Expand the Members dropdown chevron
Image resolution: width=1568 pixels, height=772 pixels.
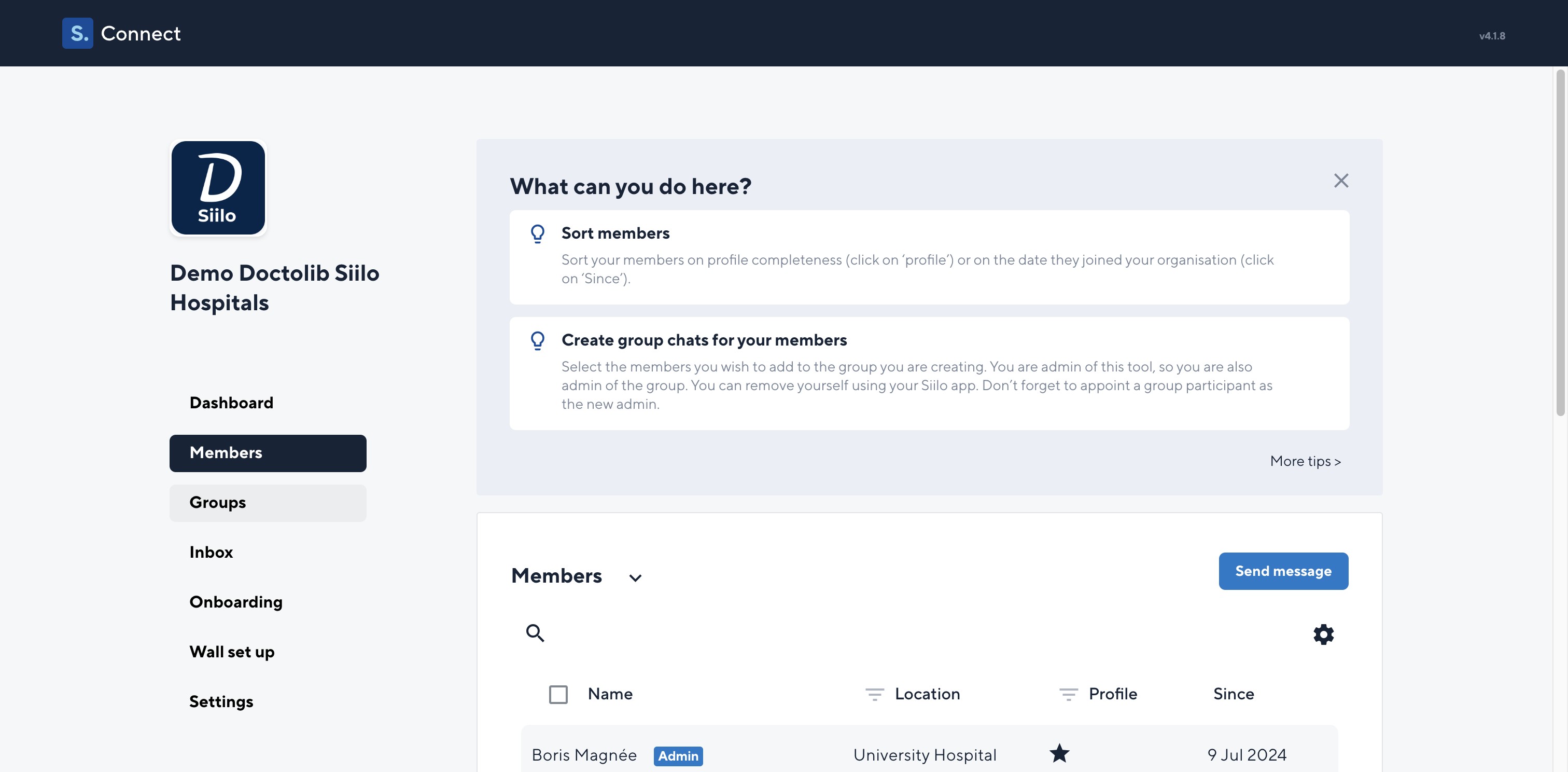pyautogui.click(x=635, y=578)
